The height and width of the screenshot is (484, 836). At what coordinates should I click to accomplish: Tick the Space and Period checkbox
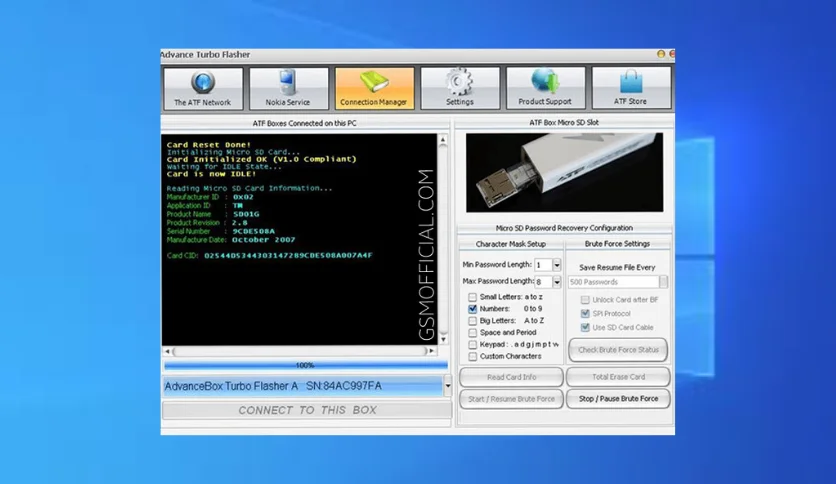coord(472,333)
